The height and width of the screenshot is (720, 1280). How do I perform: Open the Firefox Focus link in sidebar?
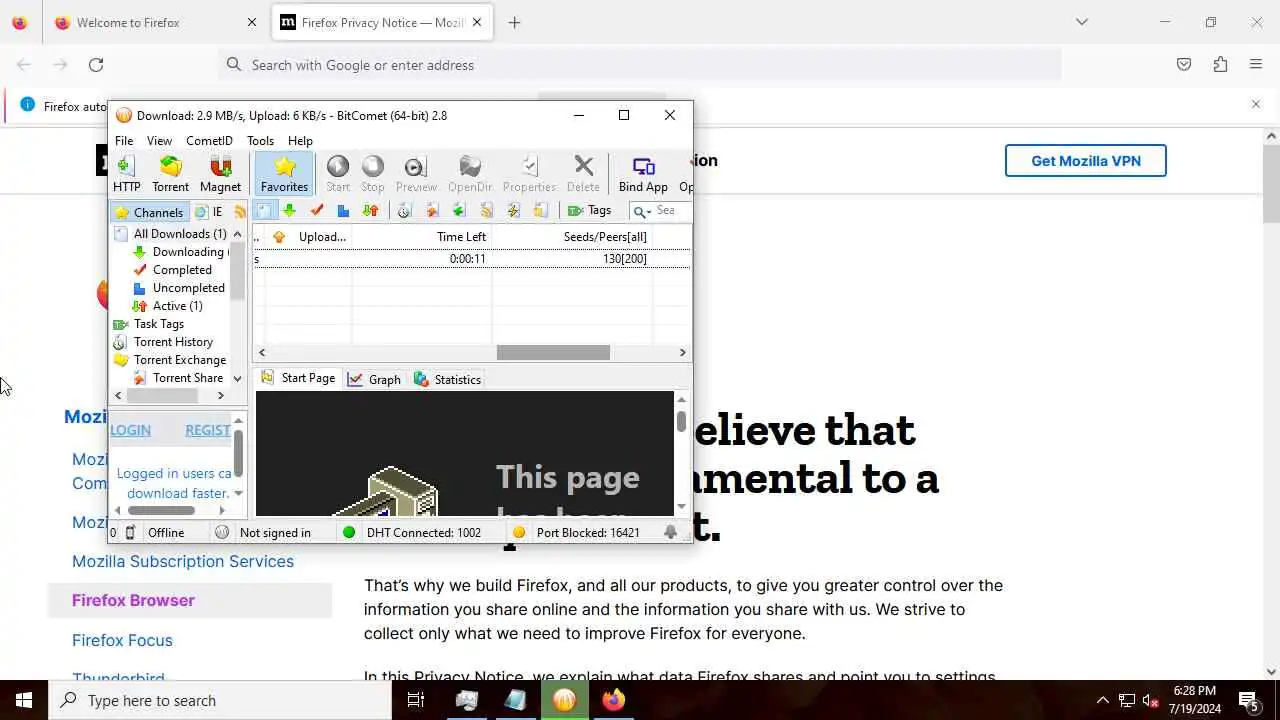pyautogui.click(x=122, y=640)
